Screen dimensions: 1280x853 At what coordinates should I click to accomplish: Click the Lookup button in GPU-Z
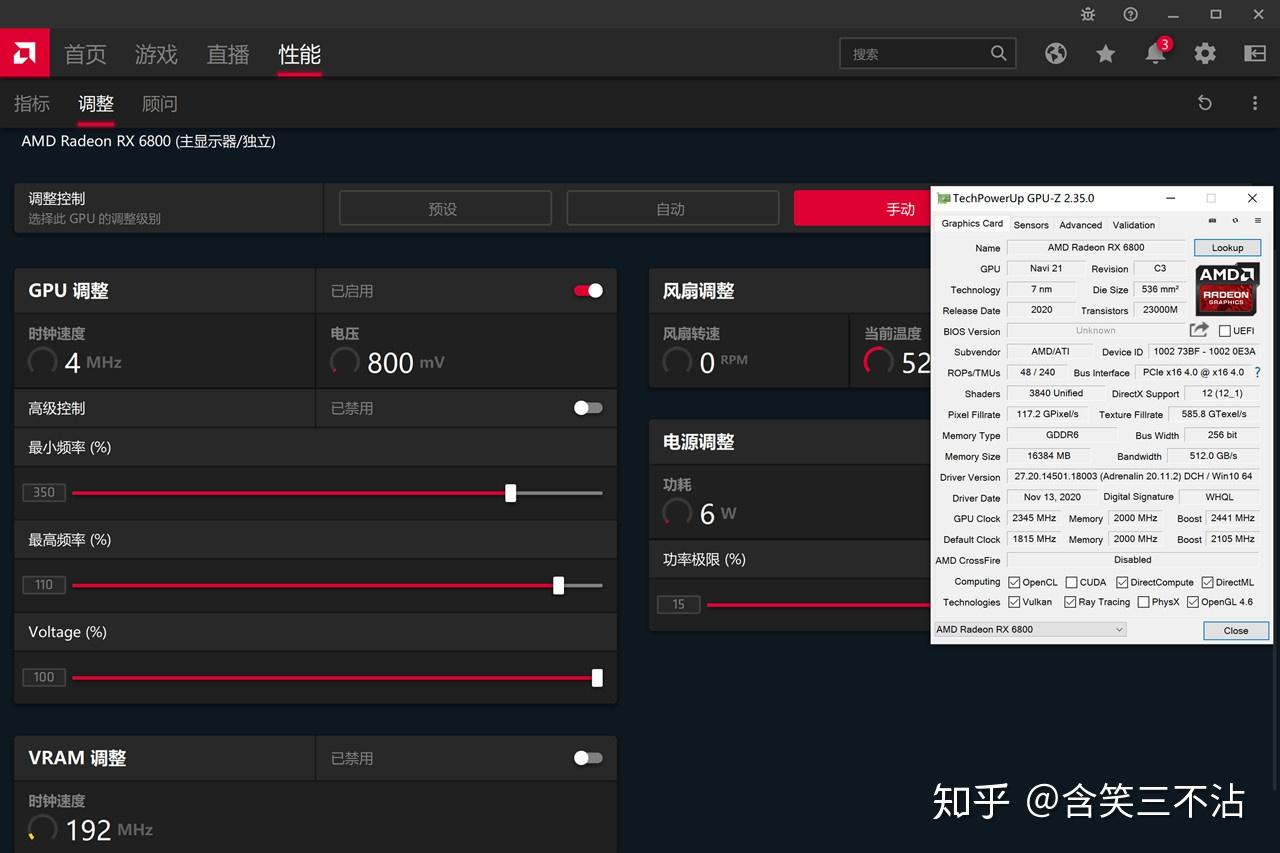coord(1227,247)
